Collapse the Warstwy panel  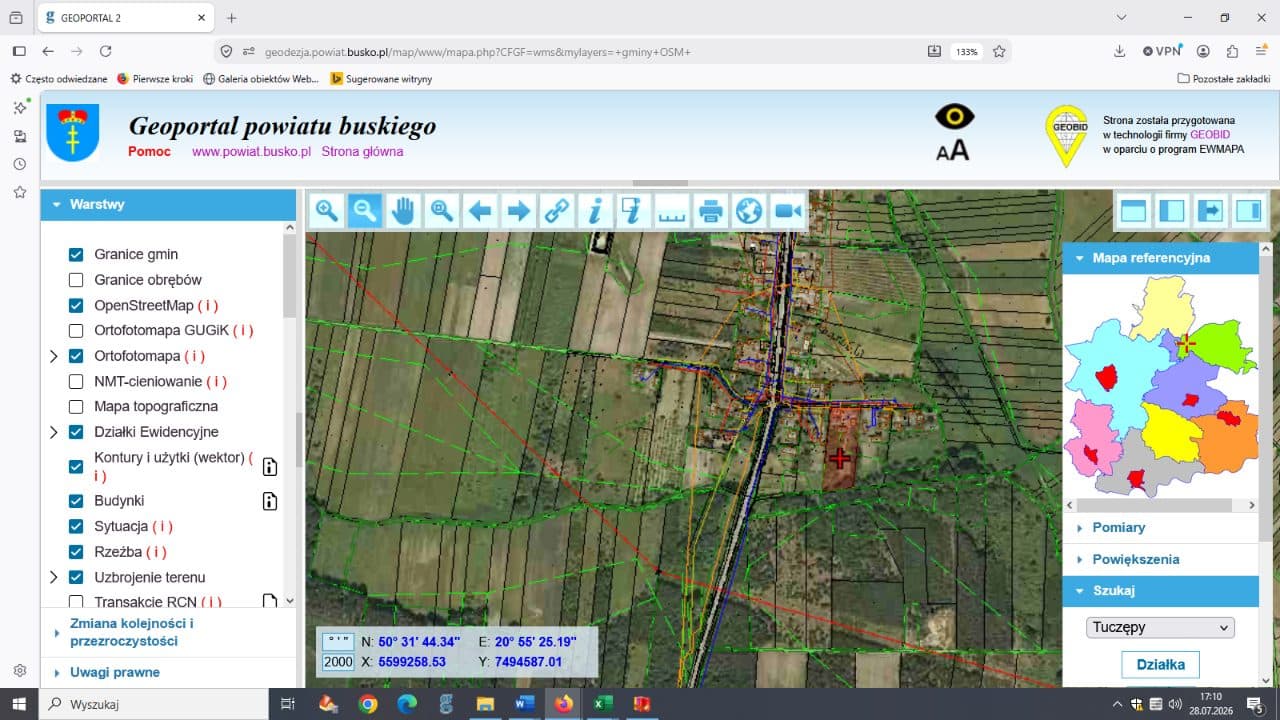(x=168, y=204)
